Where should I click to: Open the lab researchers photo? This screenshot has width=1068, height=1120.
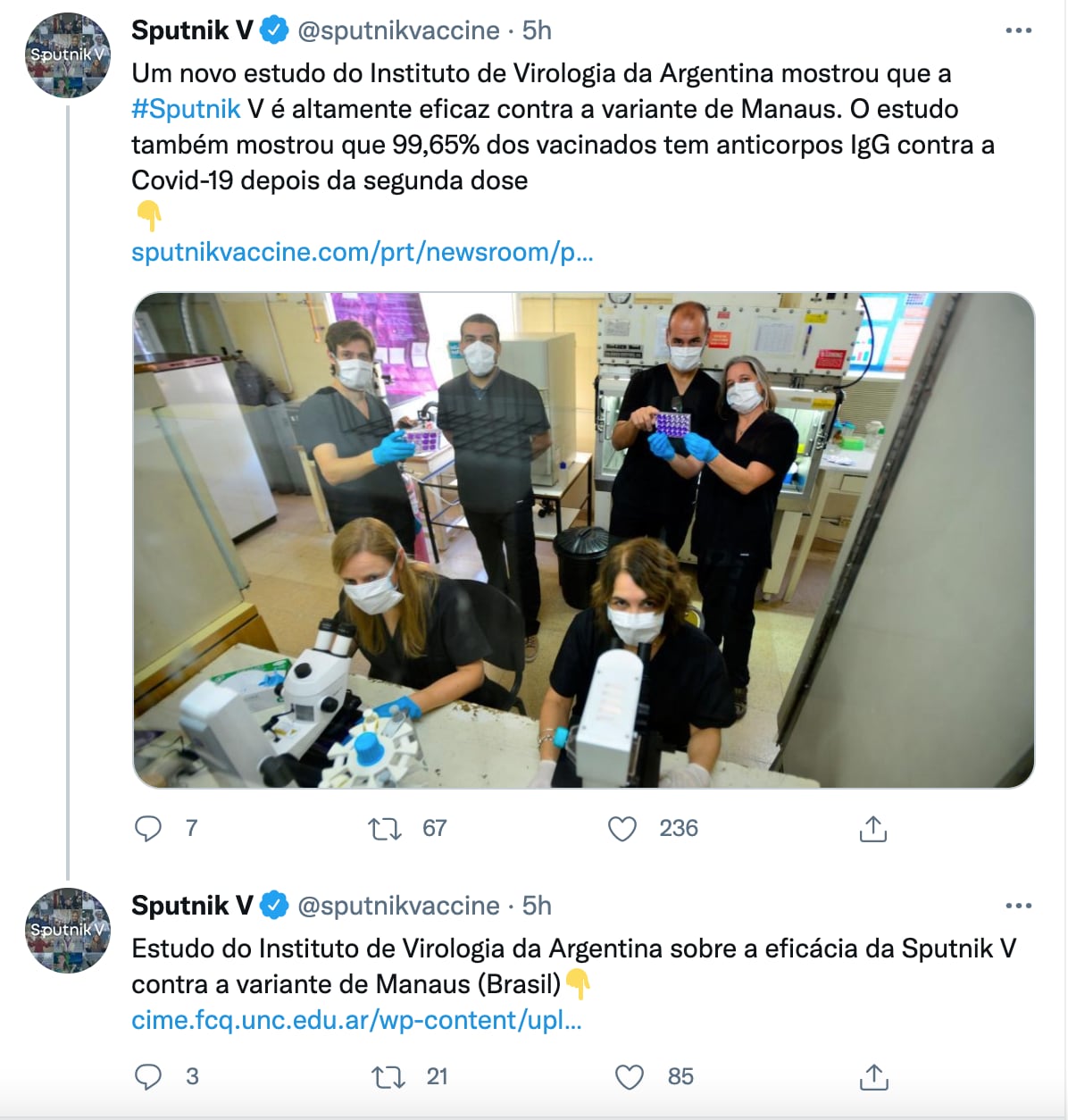(x=584, y=540)
